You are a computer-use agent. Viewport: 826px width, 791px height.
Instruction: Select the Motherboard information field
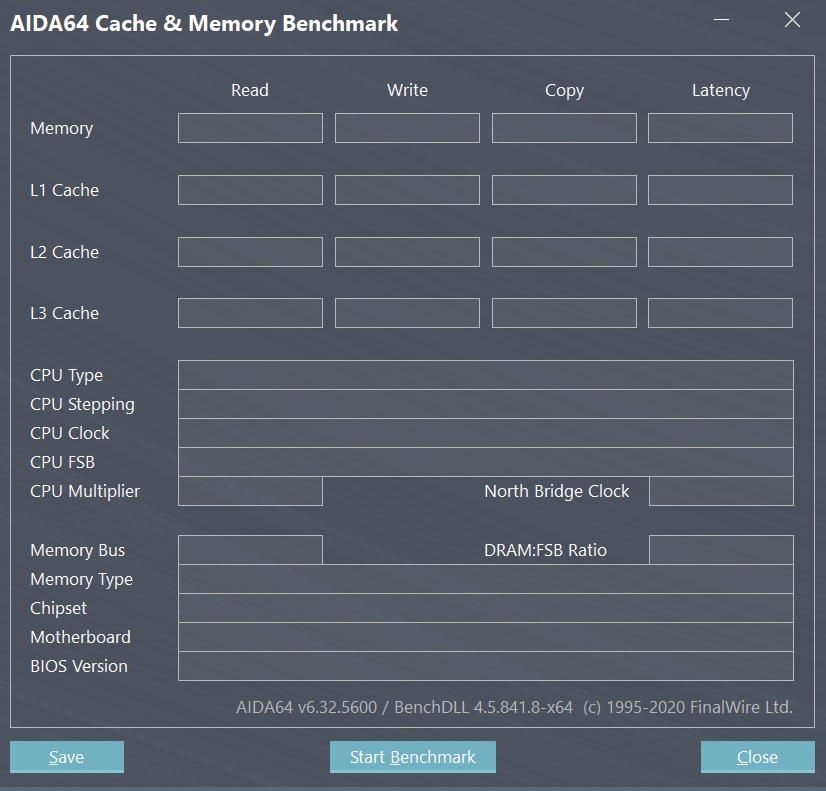click(485, 637)
